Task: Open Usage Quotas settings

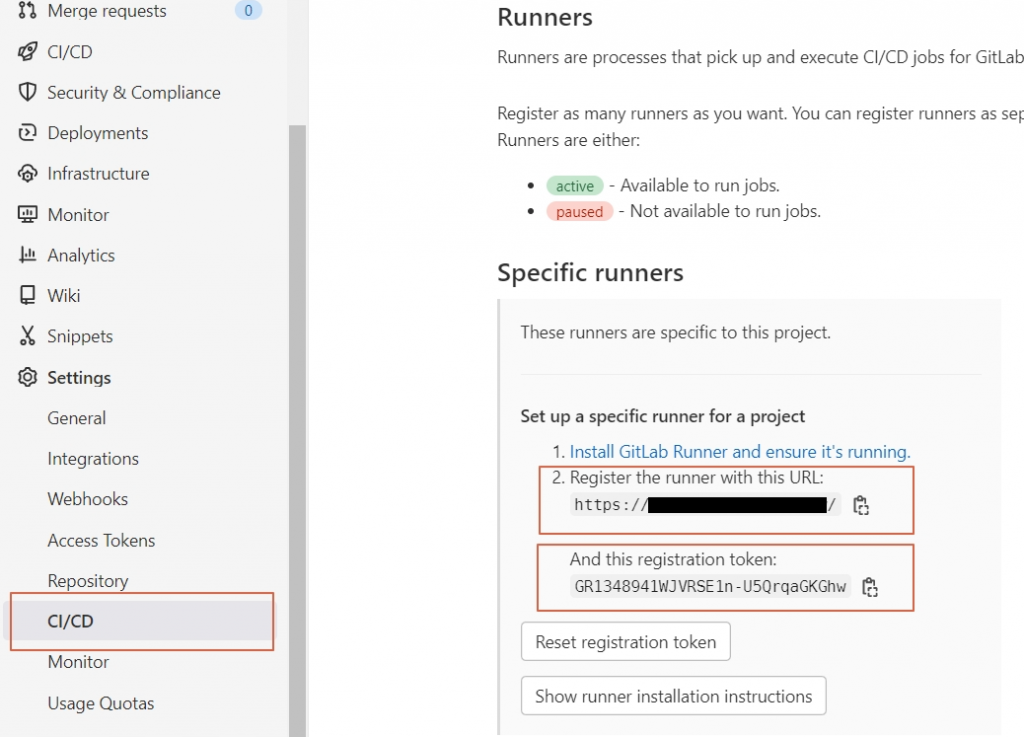Action: point(101,703)
